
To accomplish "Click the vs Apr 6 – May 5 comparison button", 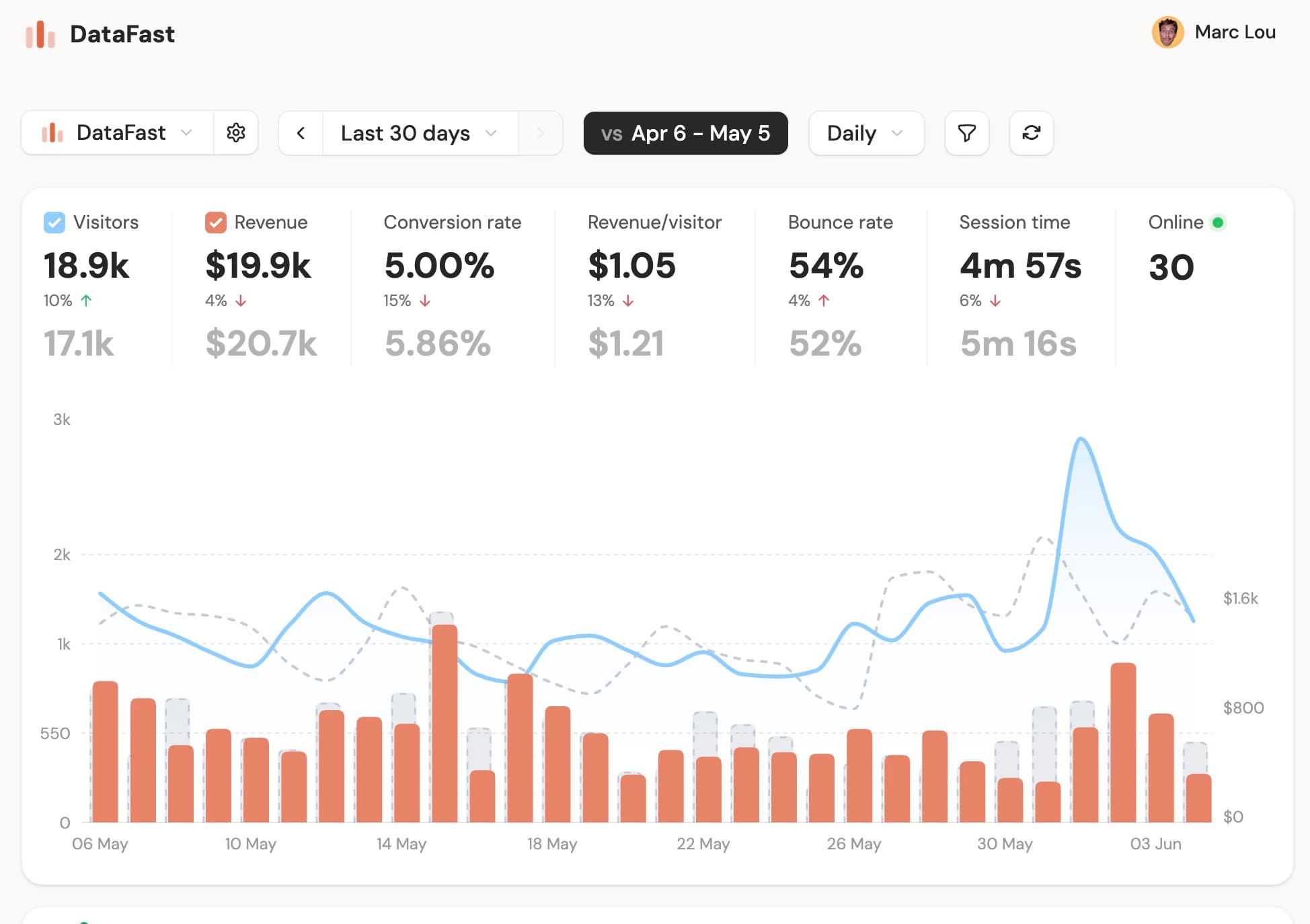I will (x=685, y=133).
